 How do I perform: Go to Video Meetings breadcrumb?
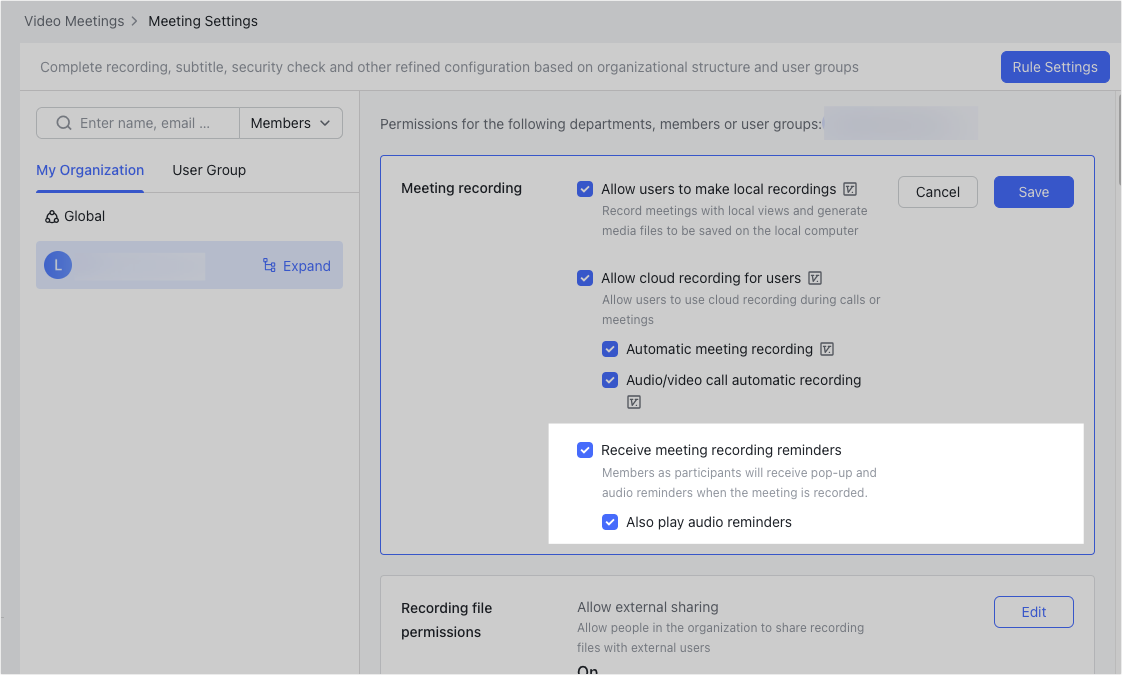[x=74, y=20]
